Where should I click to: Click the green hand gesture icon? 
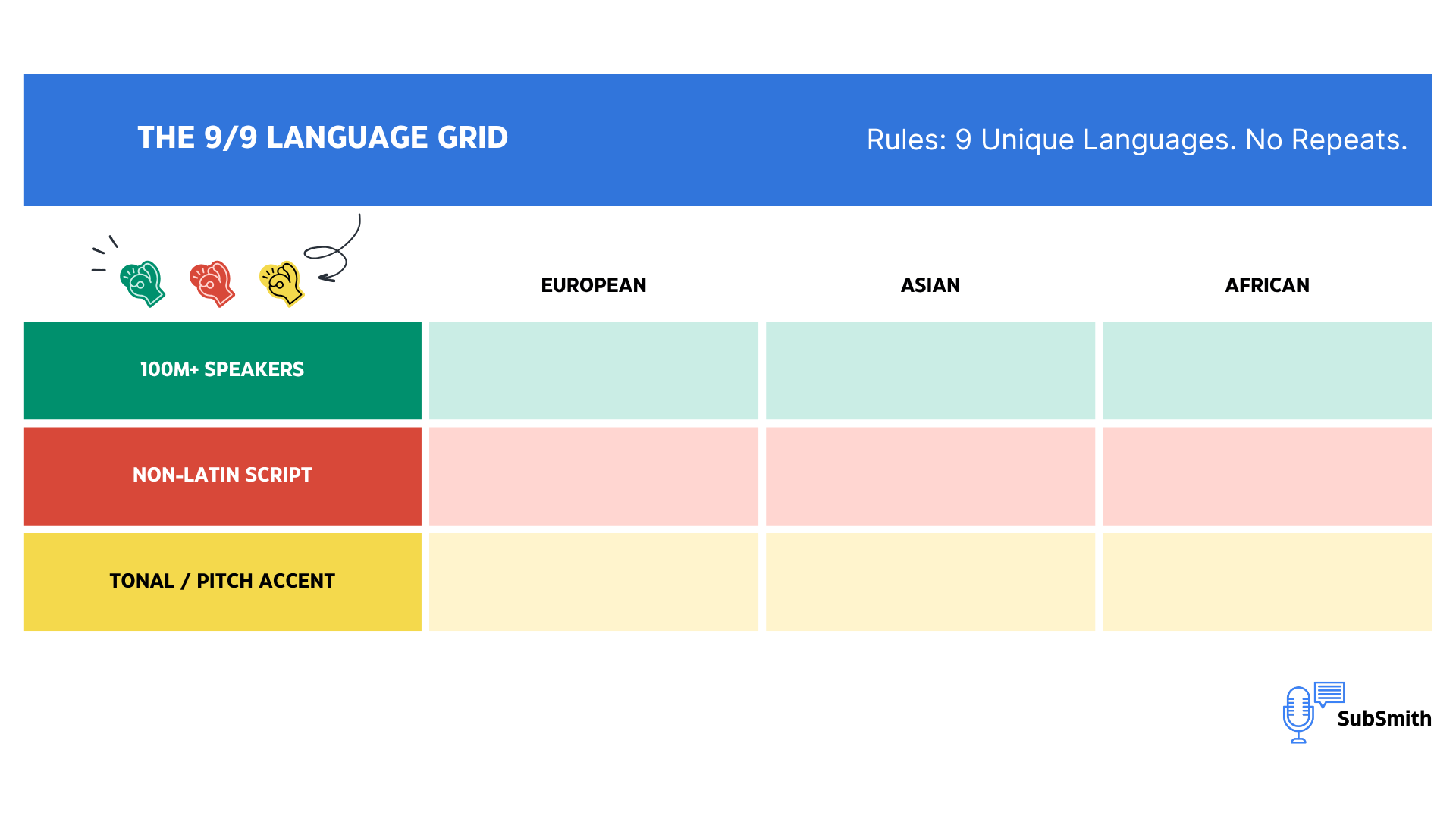(143, 284)
